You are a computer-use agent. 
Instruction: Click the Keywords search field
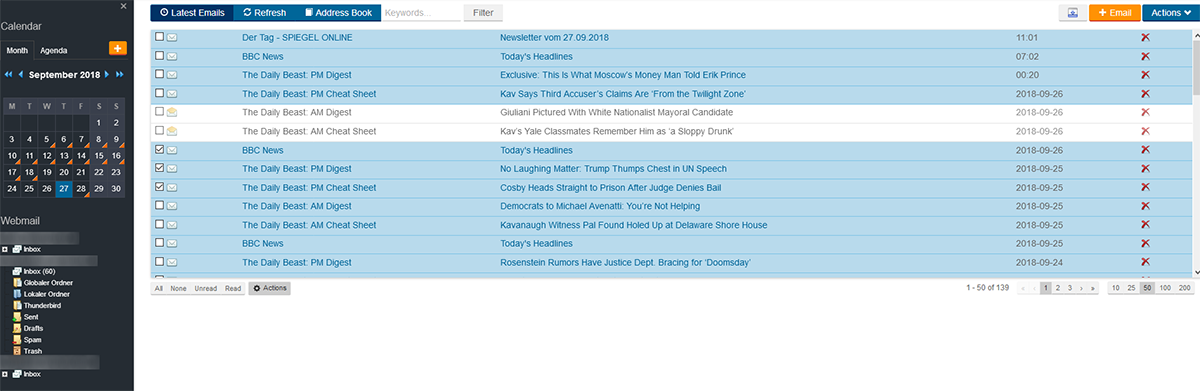[x=420, y=13]
